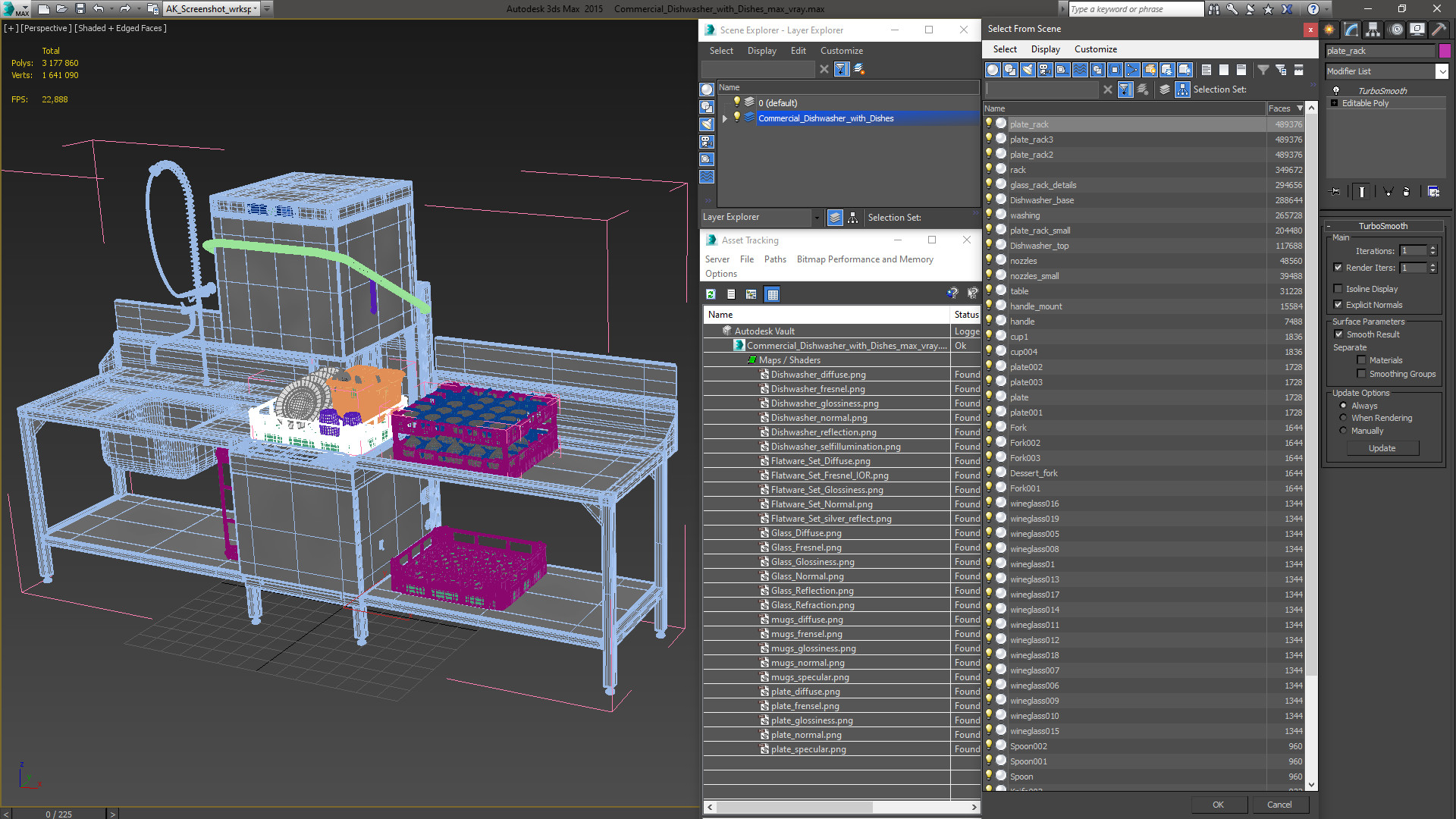Open the Motion panel tab
This screenshot has height=819, width=1456.
tap(1396, 30)
